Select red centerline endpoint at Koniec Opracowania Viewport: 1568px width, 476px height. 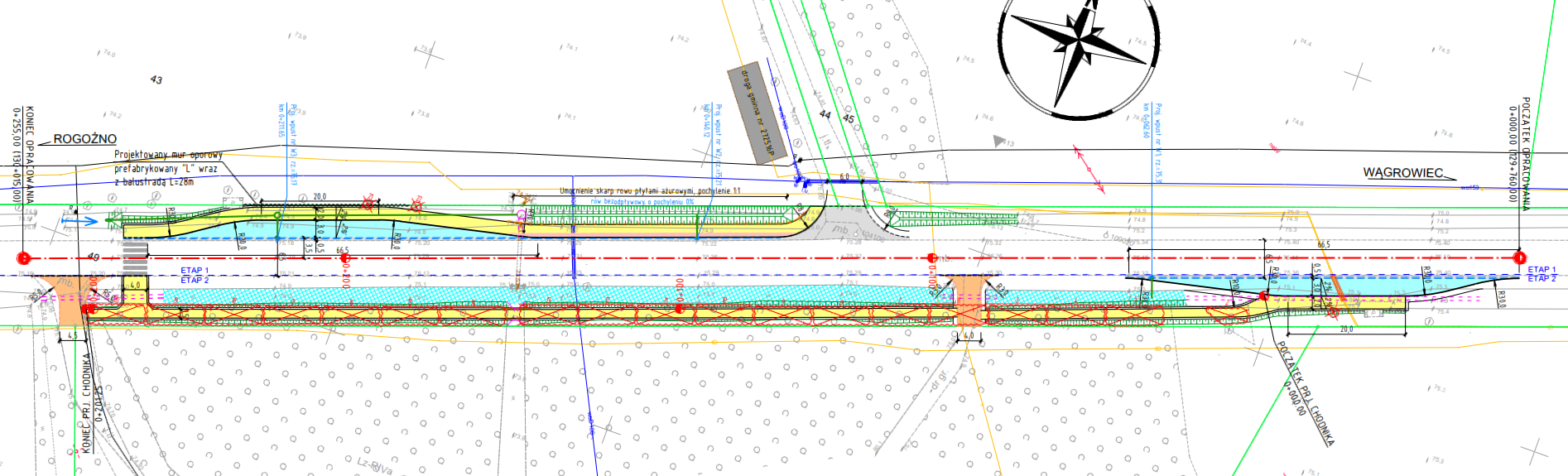tap(23, 258)
